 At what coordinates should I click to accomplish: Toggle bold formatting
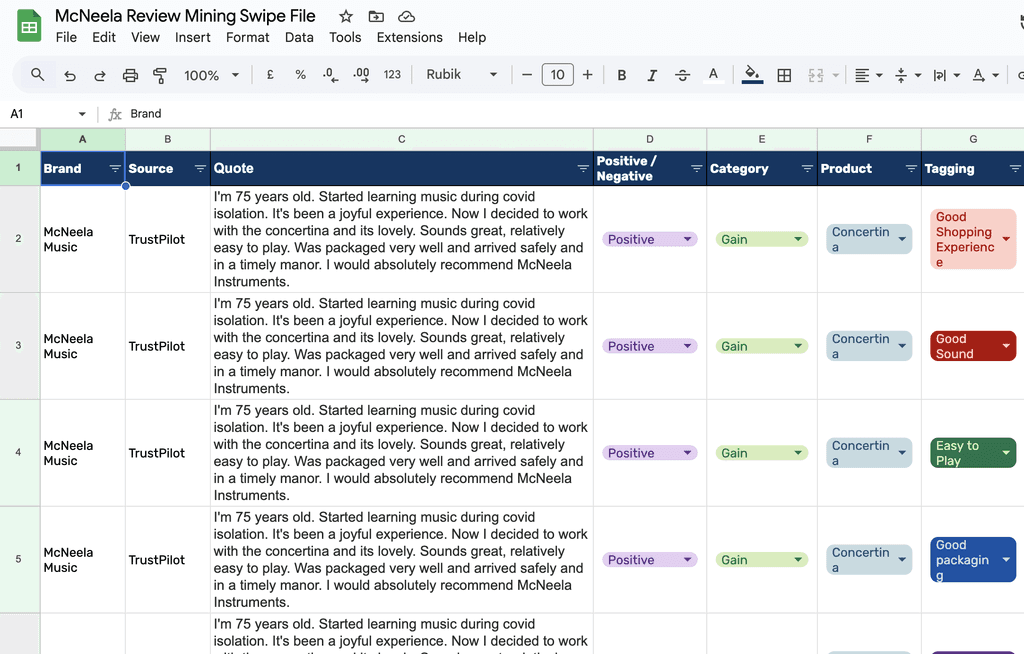(x=622, y=75)
